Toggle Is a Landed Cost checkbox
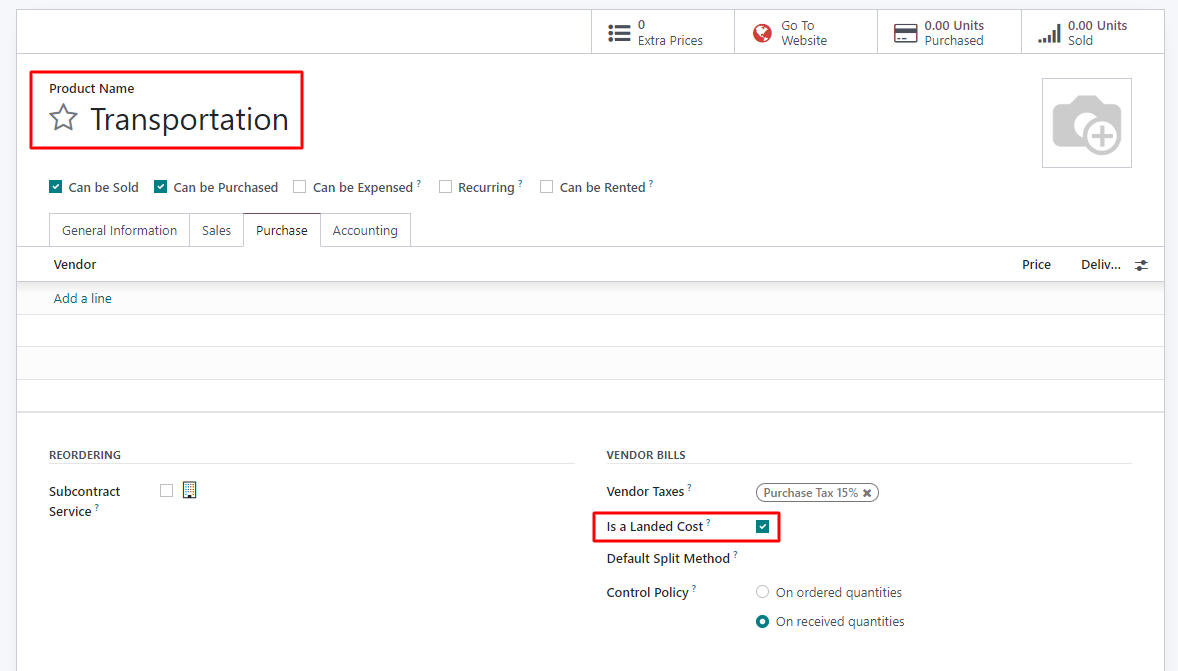The height and width of the screenshot is (671, 1178). (x=763, y=527)
